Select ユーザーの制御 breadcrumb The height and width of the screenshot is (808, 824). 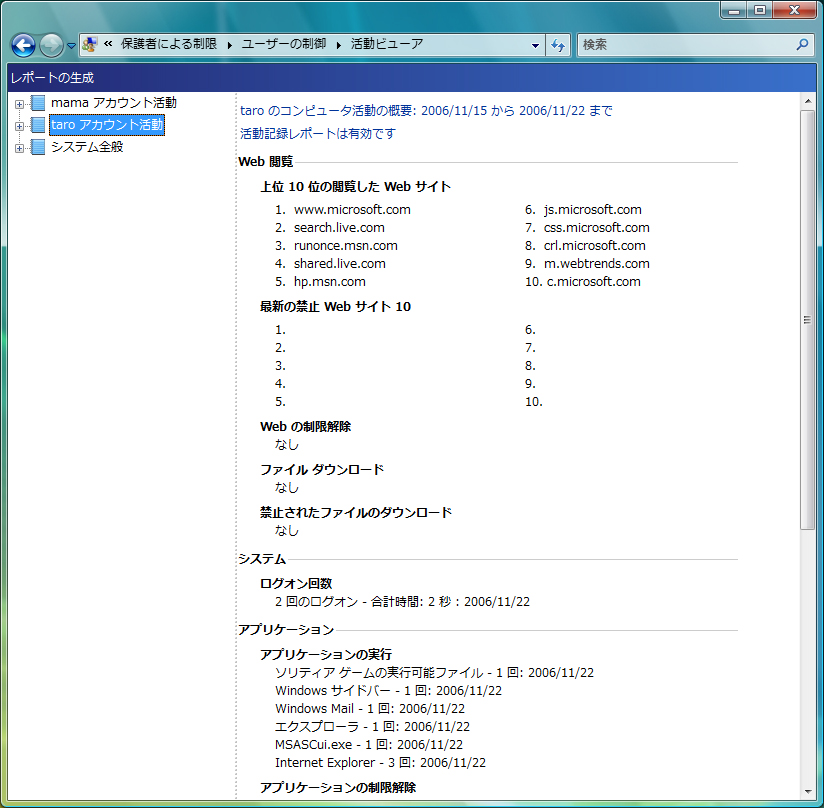pyautogui.click(x=283, y=44)
